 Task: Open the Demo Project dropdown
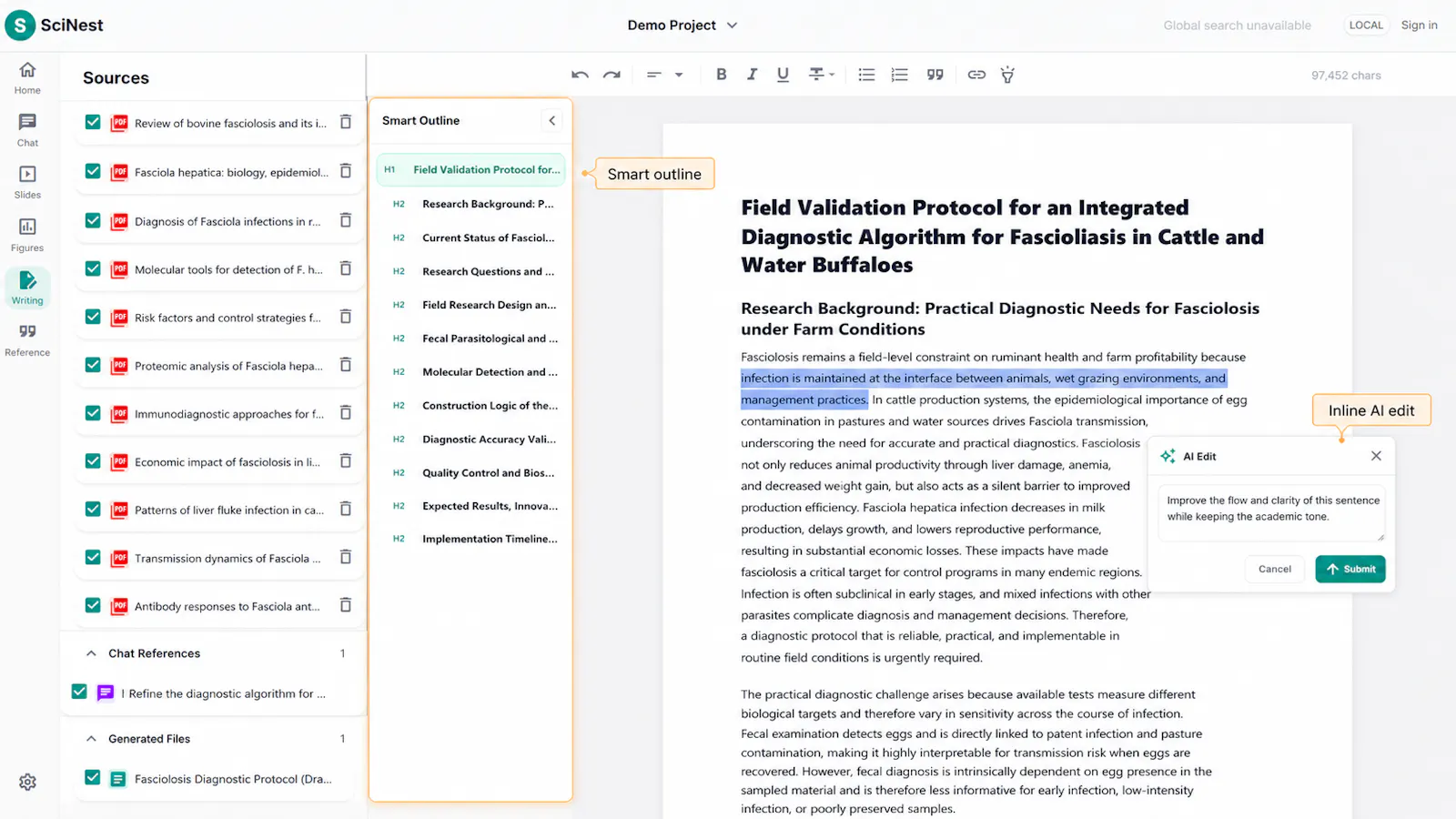(x=682, y=25)
